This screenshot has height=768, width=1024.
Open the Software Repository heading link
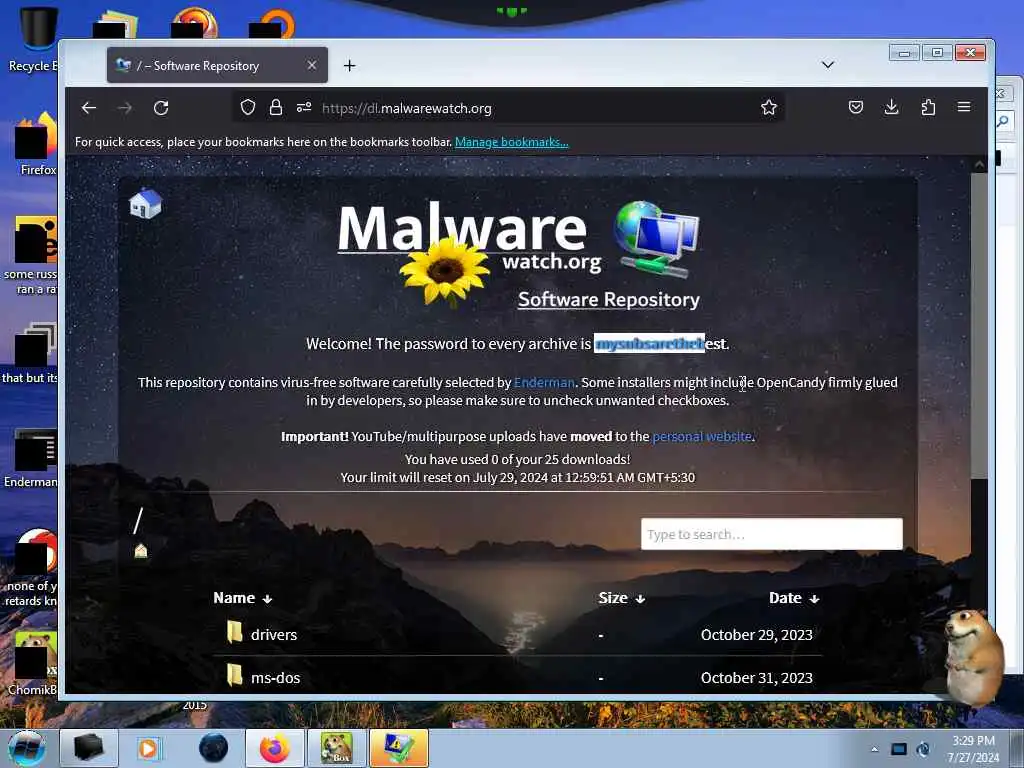(x=609, y=299)
